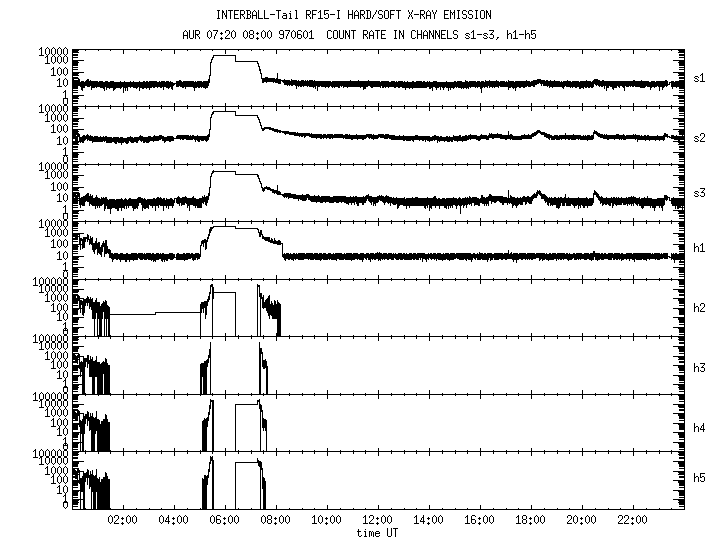Select the 10:00 time axis tick label
Viewport: 720px width, 550px height.
[327, 521]
